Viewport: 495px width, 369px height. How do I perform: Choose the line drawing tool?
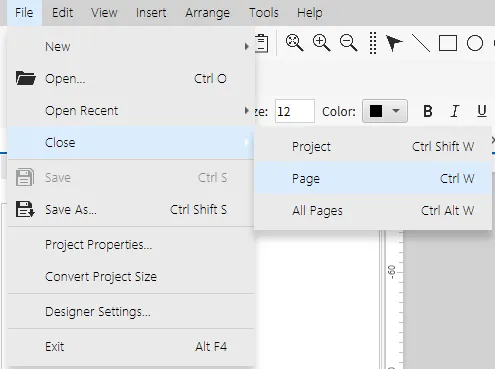pyautogui.click(x=421, y=43)
